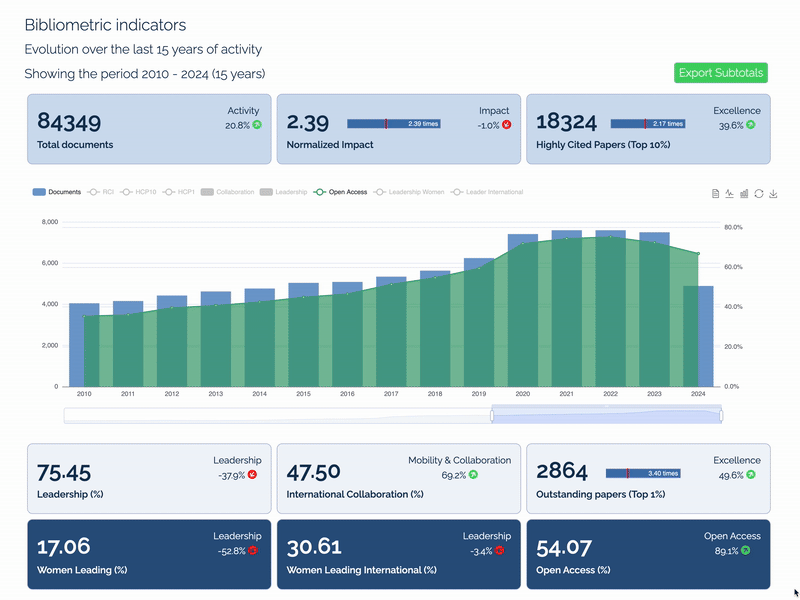Click red down-arrow beside Impact -1.0%
Viewport: 800px width, 600px height.
click(506, 125)
